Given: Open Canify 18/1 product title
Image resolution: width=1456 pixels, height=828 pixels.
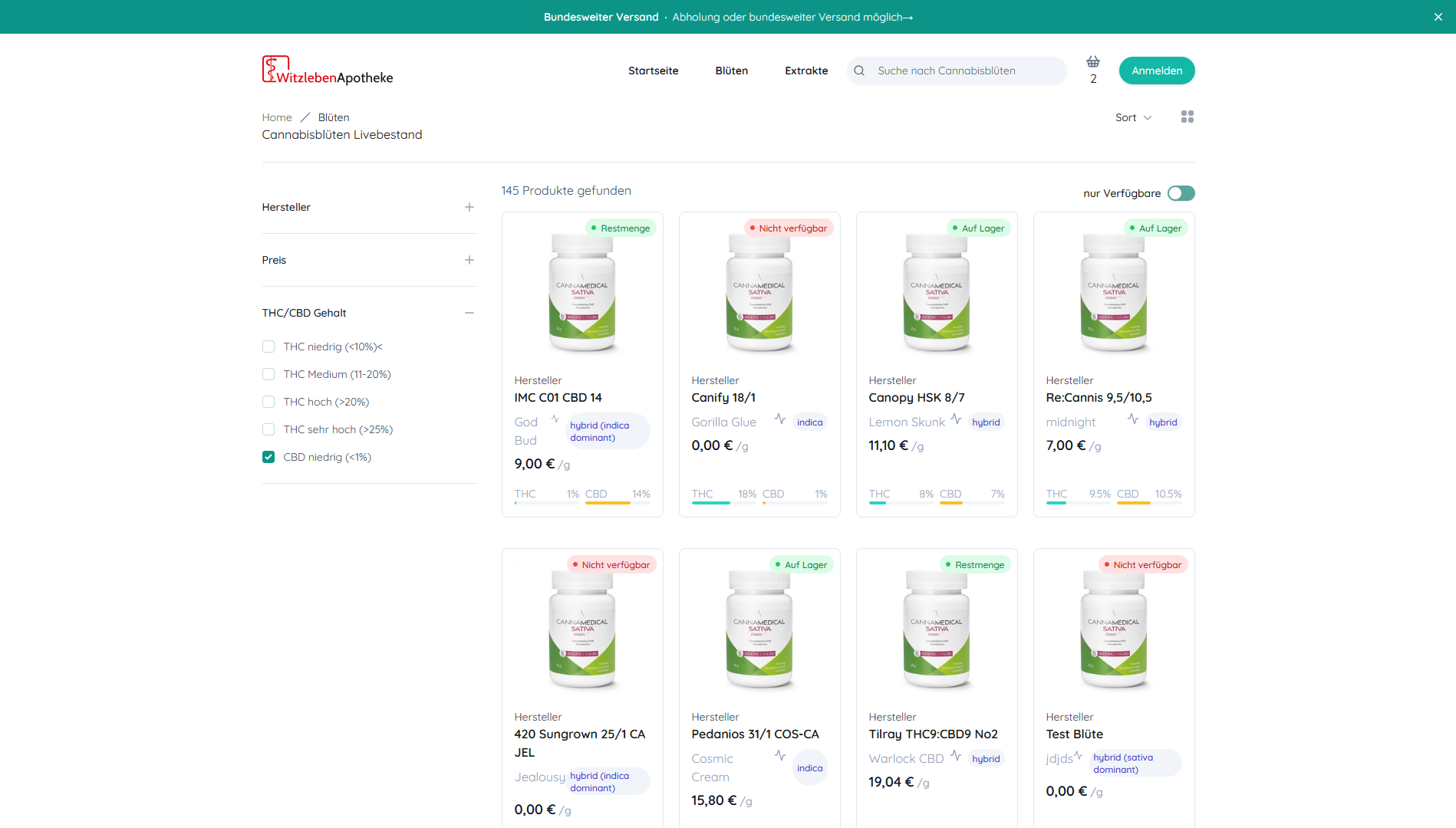Looking at the screenshot, I should [723, 397].
